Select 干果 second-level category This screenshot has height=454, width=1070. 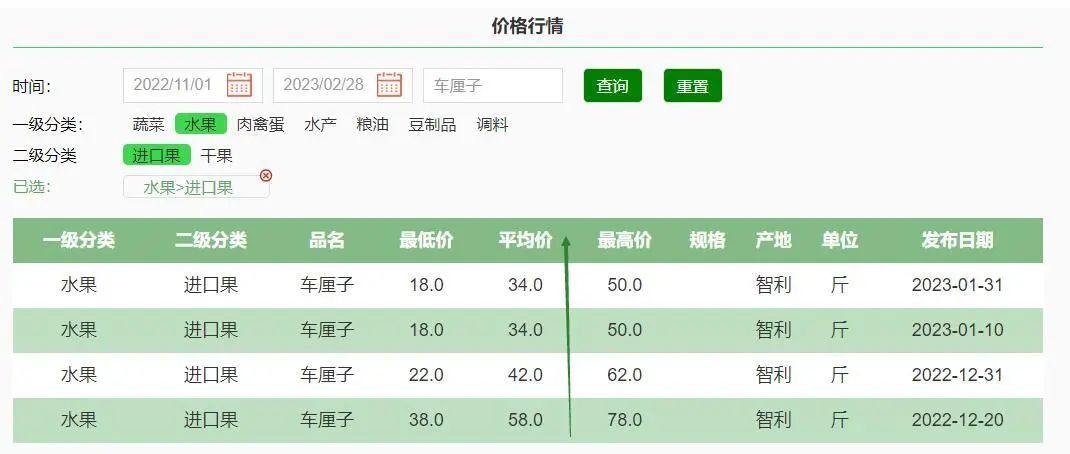point(216,156)
